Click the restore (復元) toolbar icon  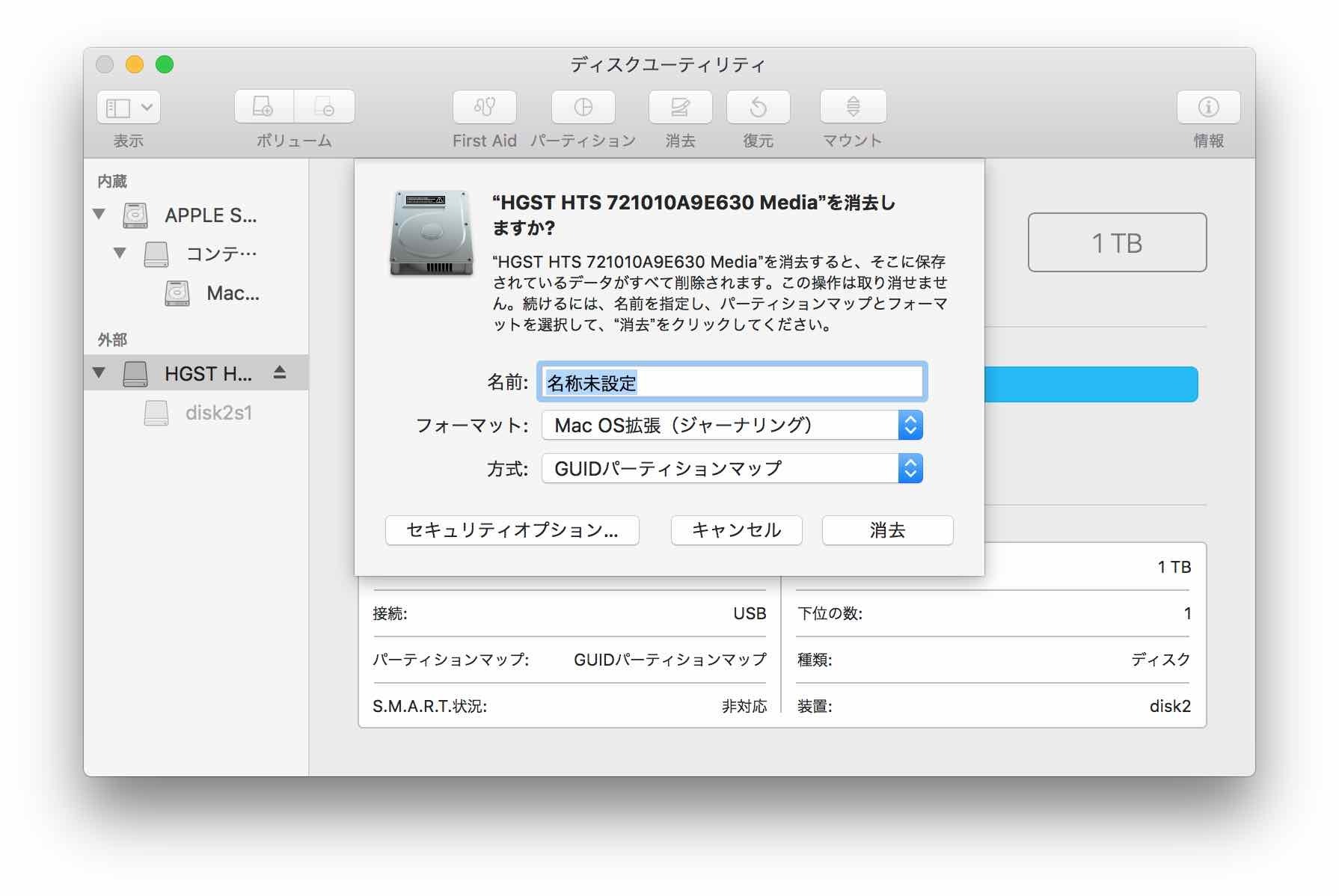[758, 107]
